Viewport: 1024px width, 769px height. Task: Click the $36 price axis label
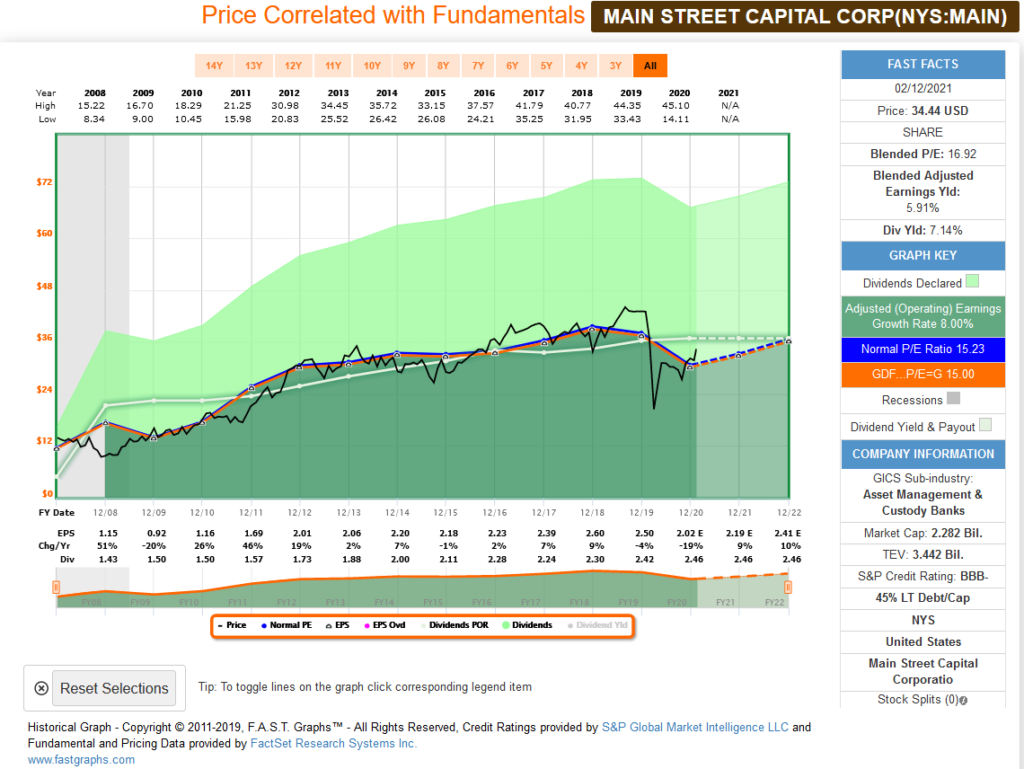44,337
